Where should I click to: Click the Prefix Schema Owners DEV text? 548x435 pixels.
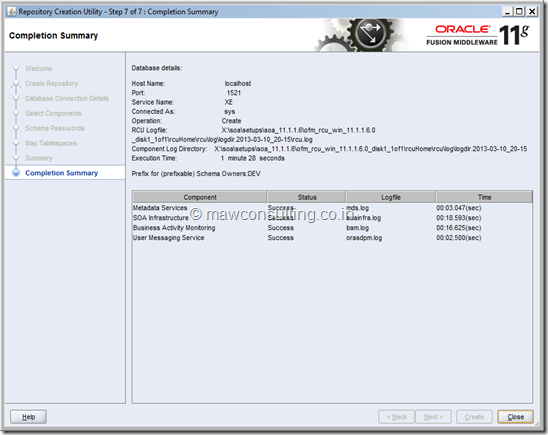point(196,174)
